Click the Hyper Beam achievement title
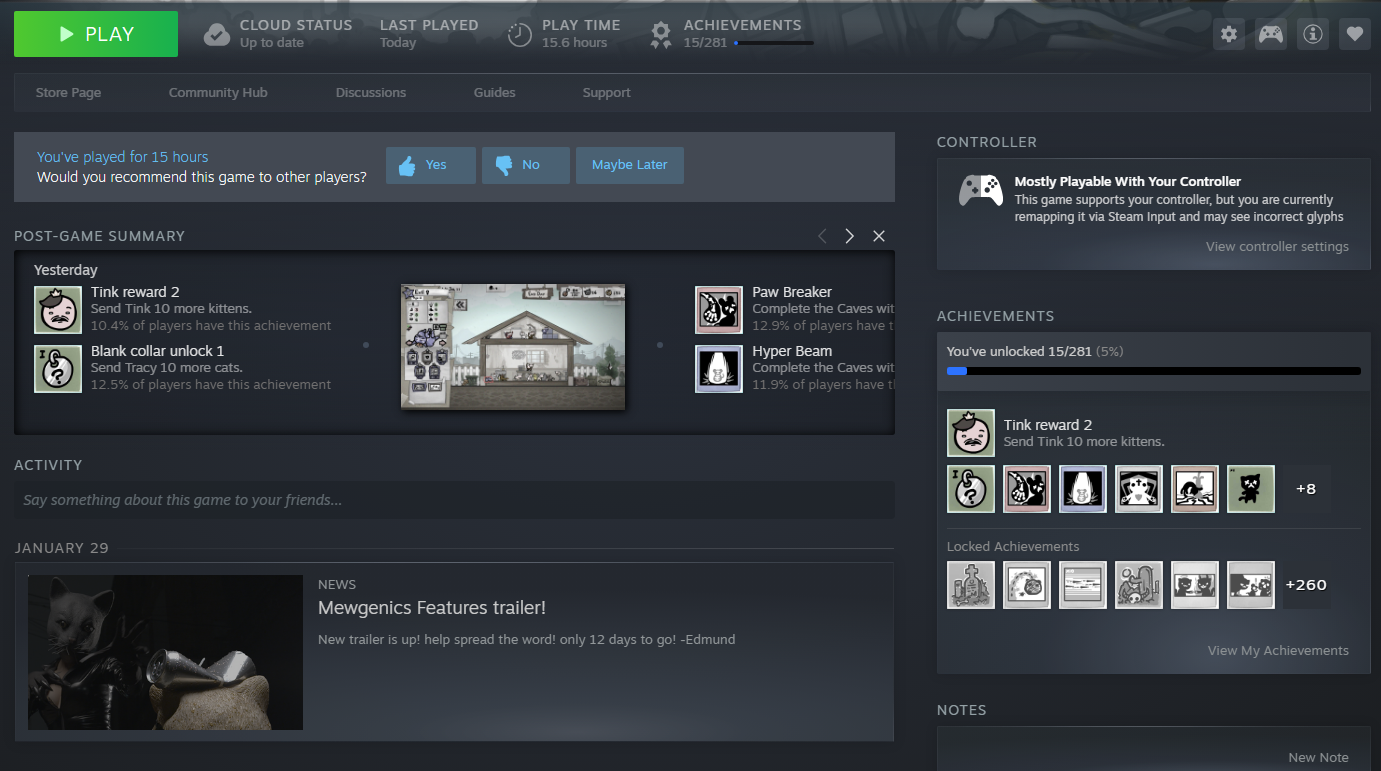This screenshot has width=1381, height=771. pos(792,351)
